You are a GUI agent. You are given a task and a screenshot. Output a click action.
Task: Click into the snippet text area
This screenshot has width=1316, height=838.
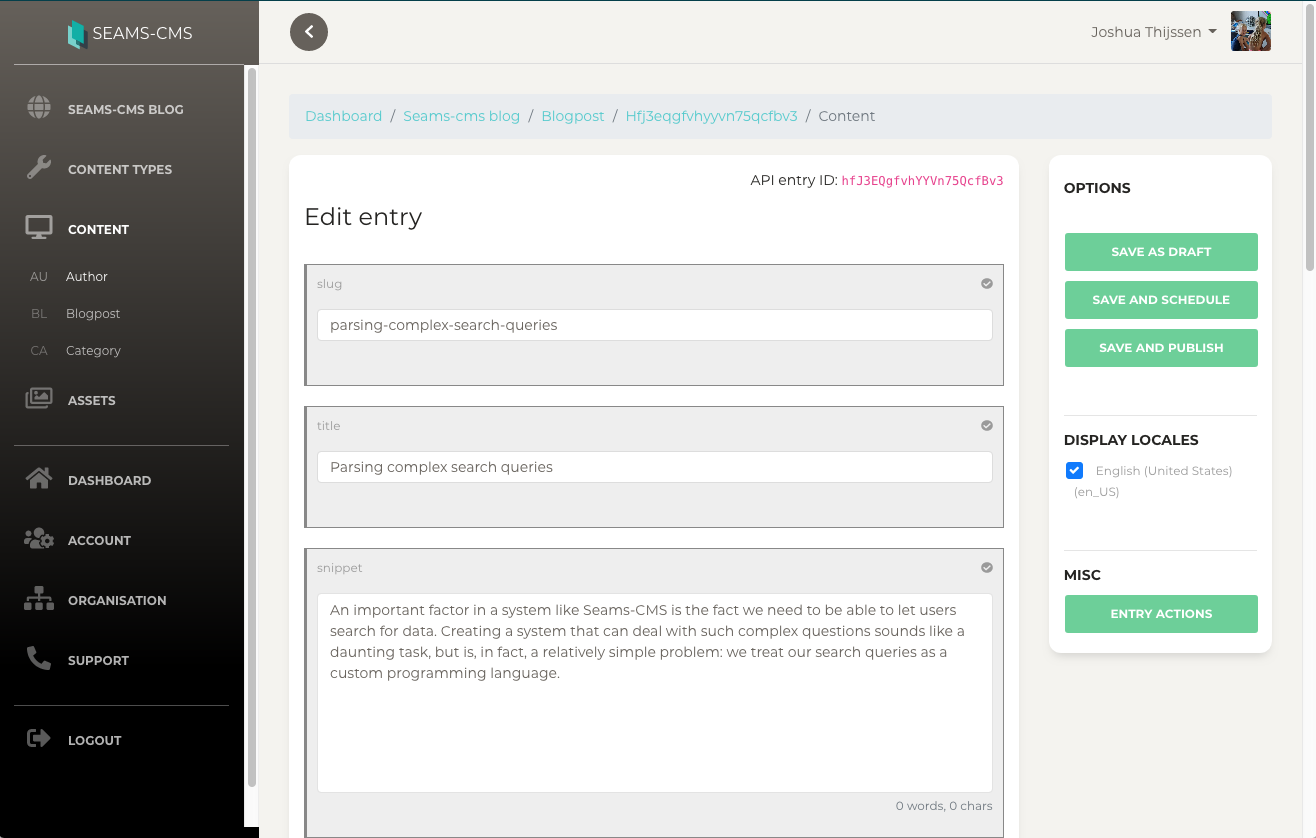(x=655, y=693)
